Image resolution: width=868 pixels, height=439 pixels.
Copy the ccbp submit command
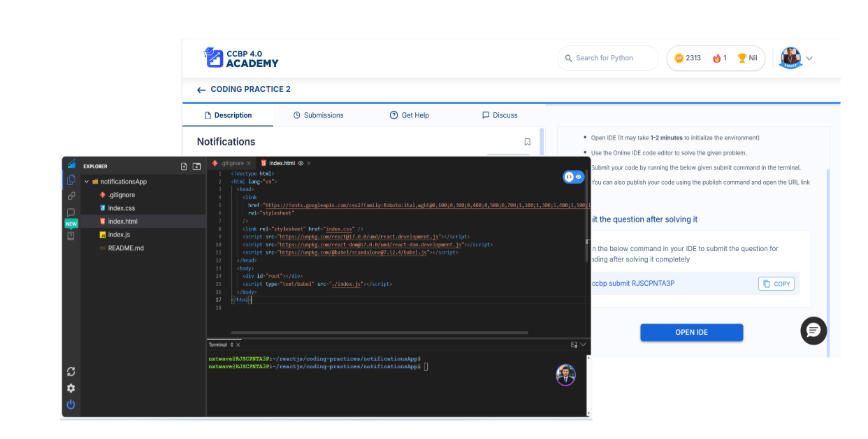776,283
